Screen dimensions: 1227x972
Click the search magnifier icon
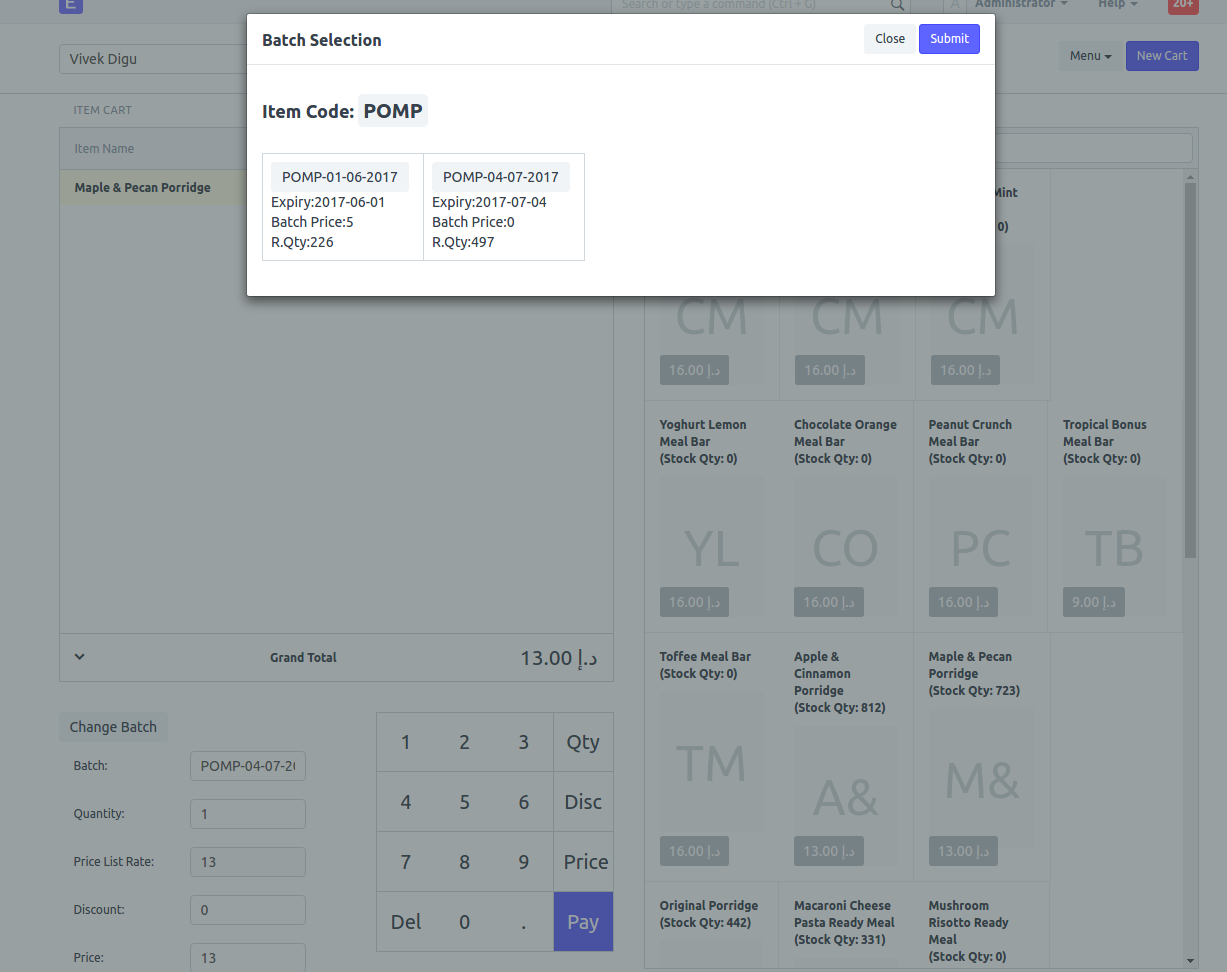(896, 5)
